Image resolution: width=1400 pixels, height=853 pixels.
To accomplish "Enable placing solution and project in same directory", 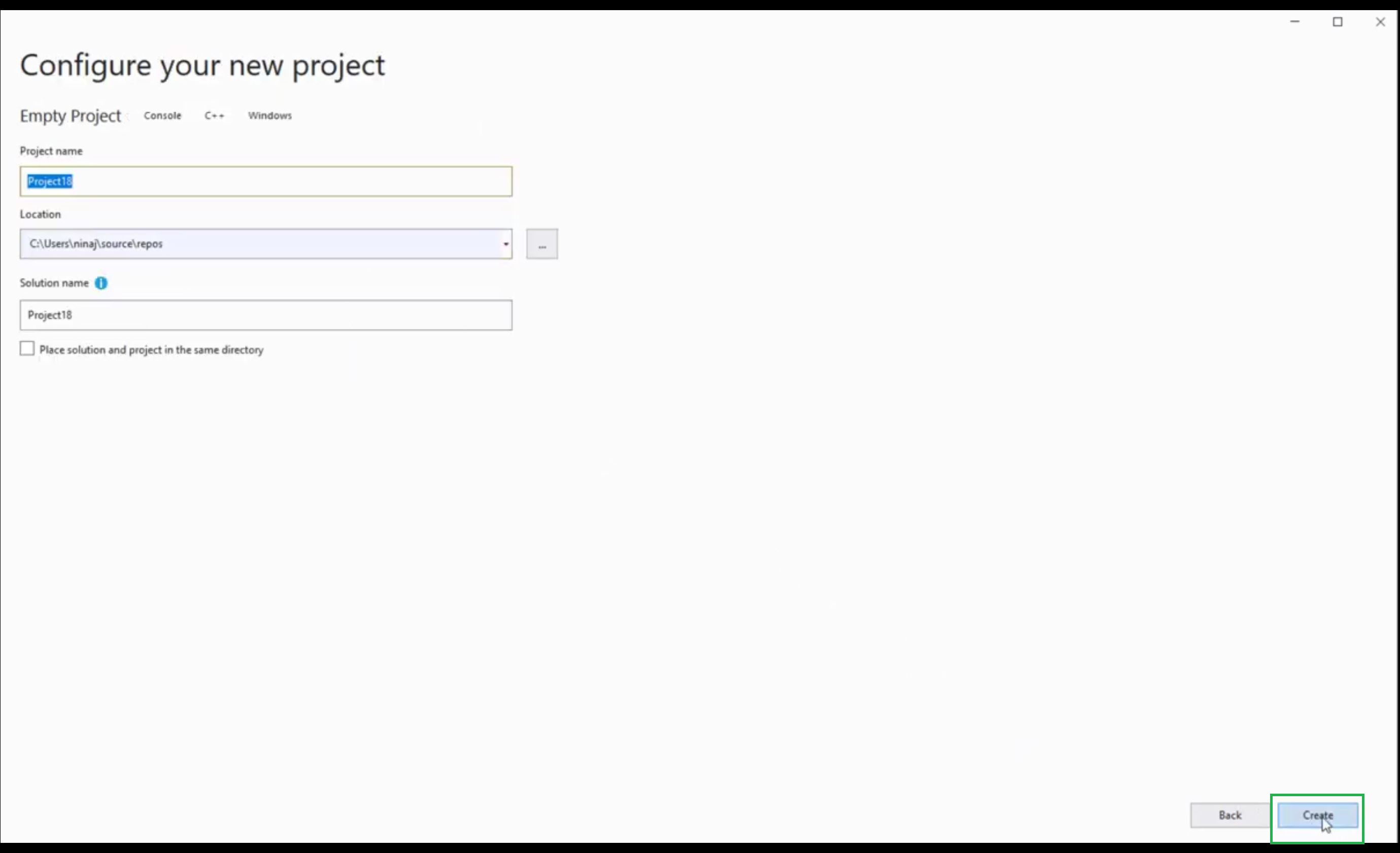I will point(27,349).
